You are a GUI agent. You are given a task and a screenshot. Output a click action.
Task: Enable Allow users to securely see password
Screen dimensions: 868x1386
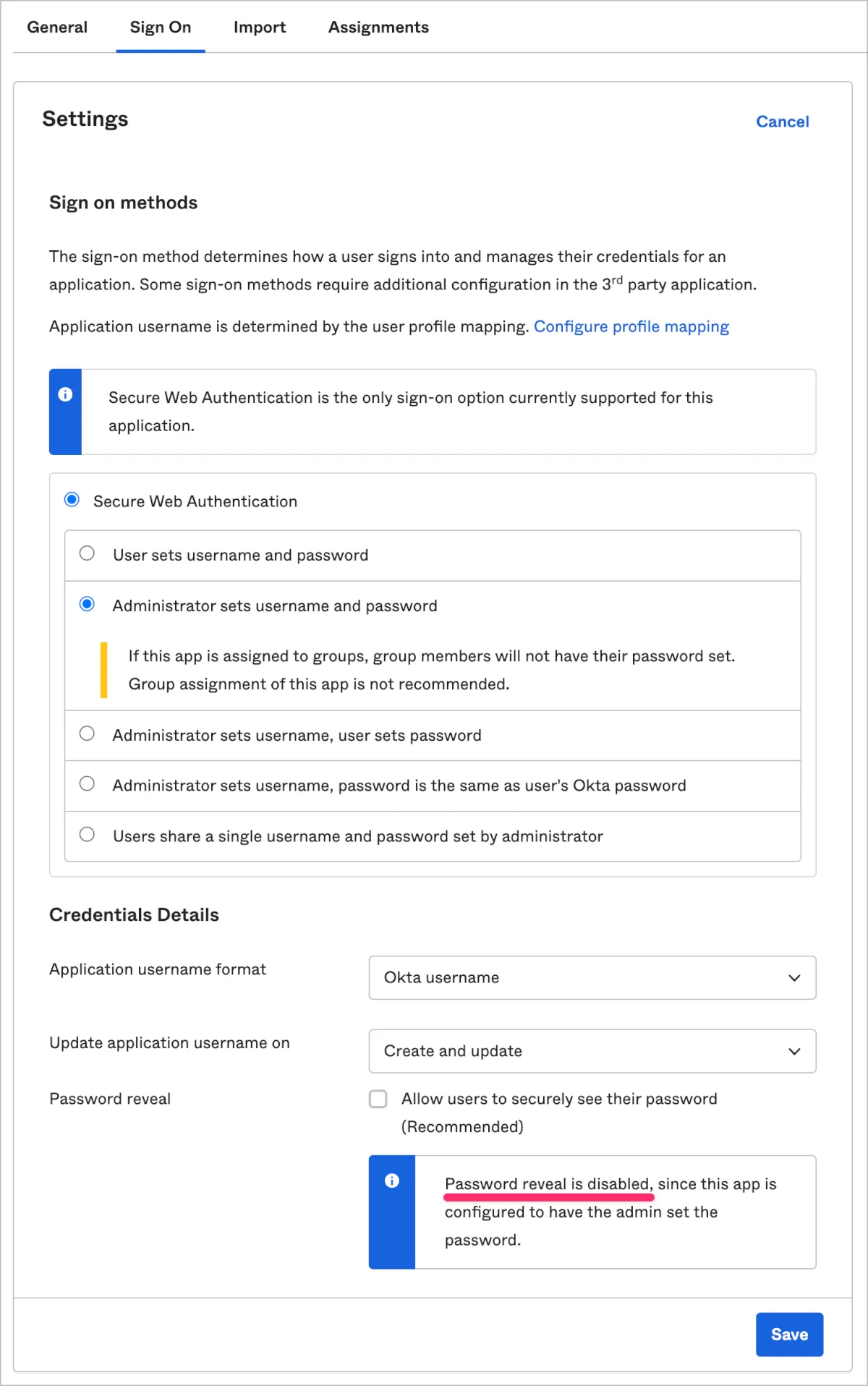click(x=378, y=1099)
